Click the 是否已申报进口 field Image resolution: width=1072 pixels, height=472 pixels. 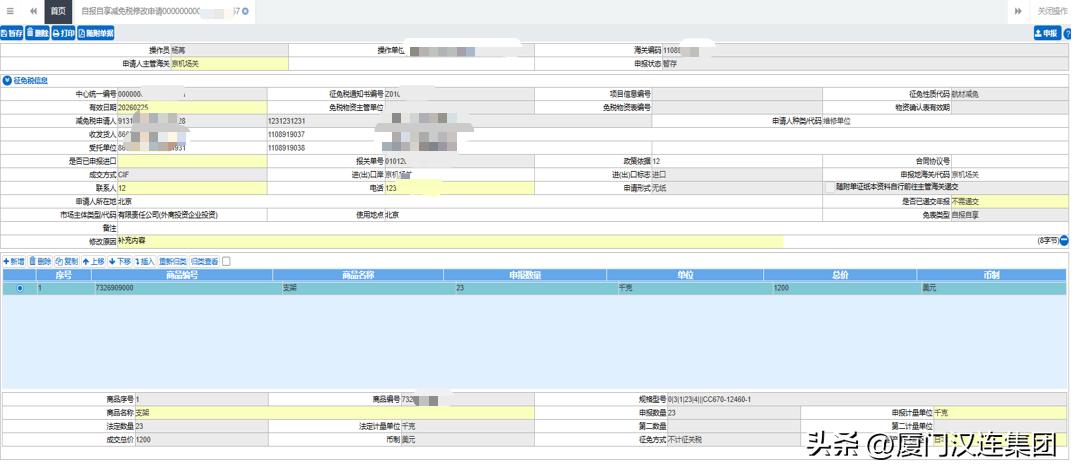pyautogui.click(x=192, y=161)
